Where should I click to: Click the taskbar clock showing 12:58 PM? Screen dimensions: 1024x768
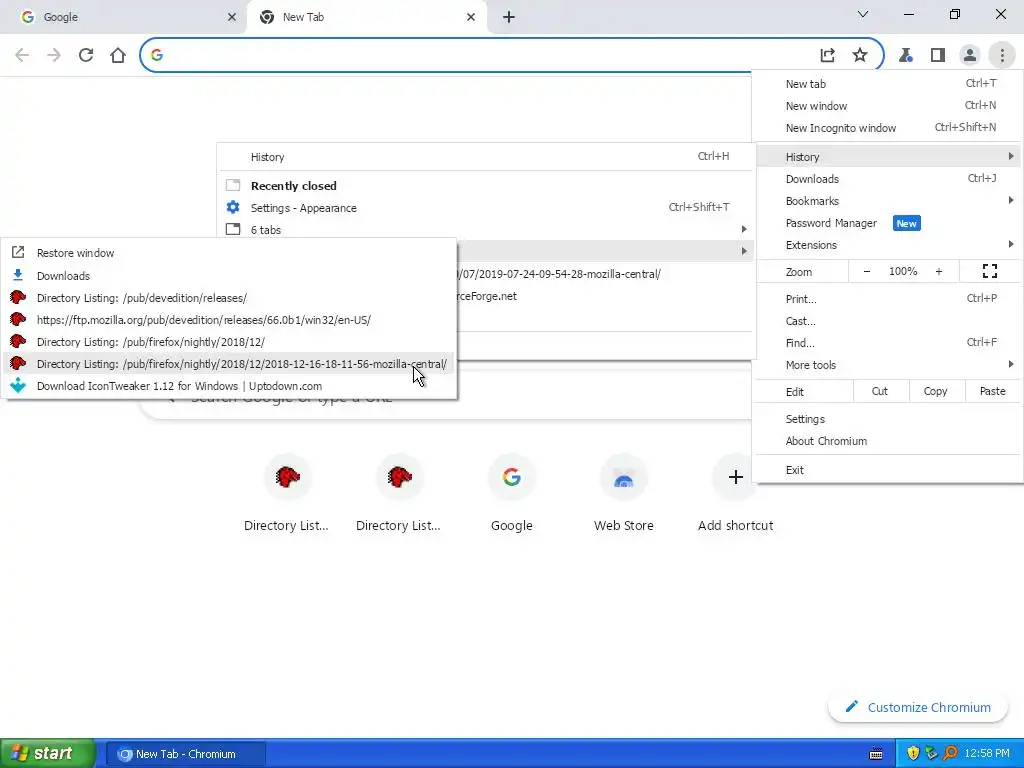[x=987, y=754]
